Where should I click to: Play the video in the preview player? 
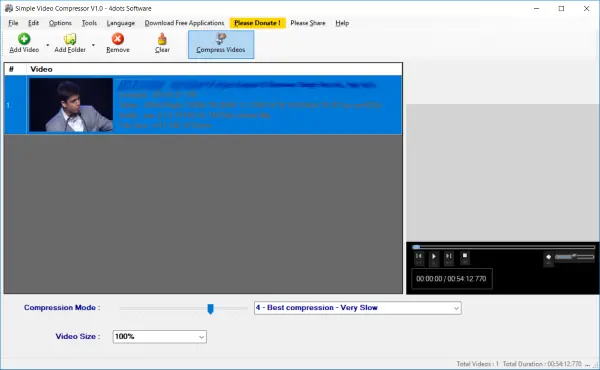coord(434,257)
